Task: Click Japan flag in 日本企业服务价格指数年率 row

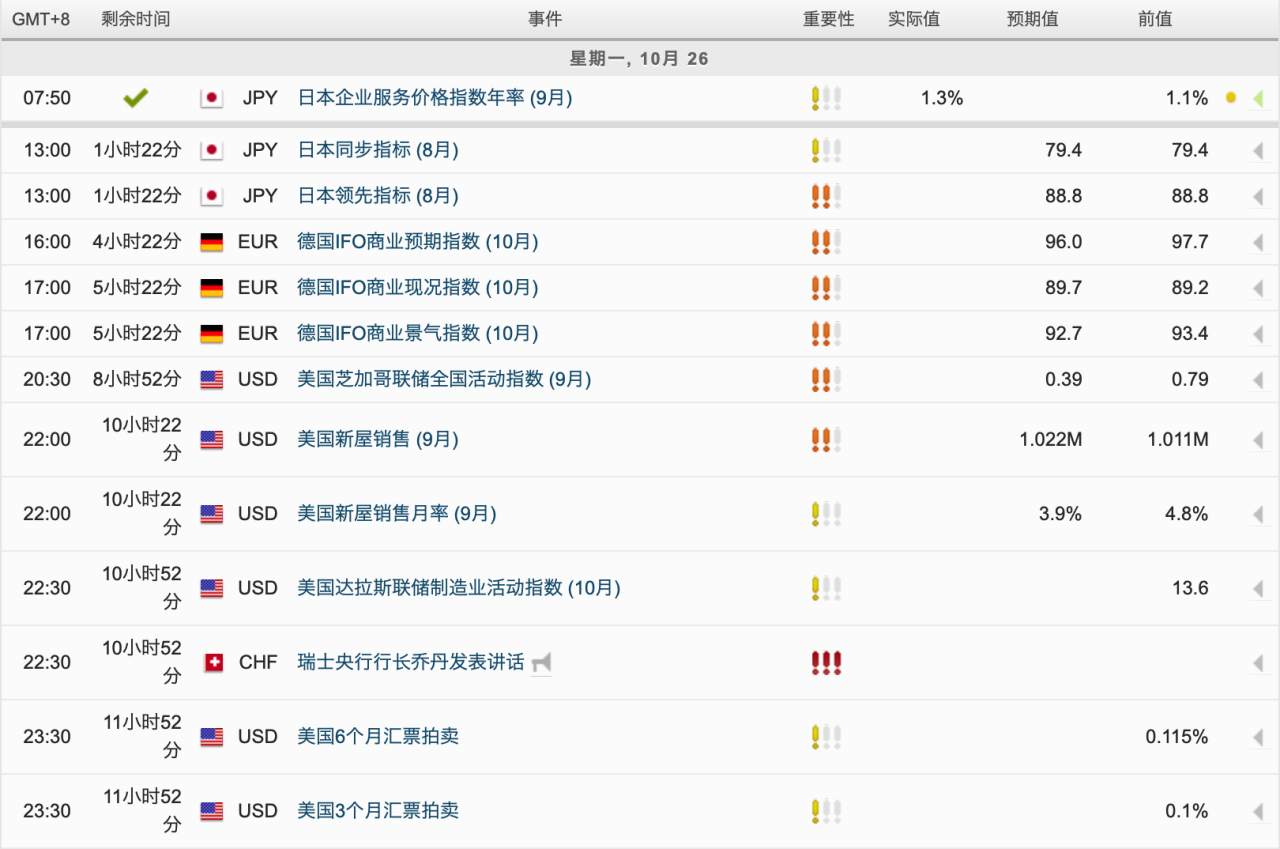Action: (211, 98)
